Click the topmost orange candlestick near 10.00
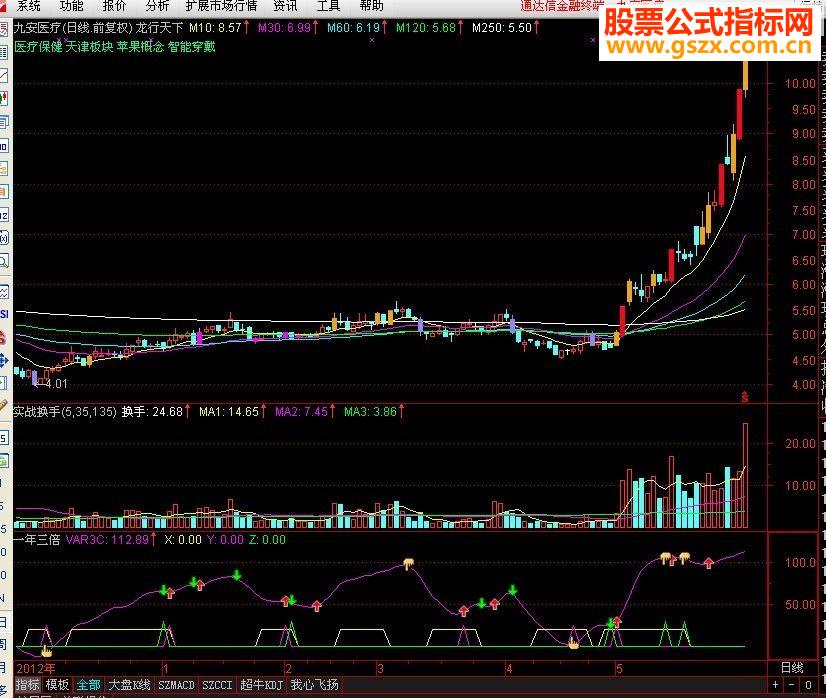This screenshot has width=826, height=698. (746, 75)
